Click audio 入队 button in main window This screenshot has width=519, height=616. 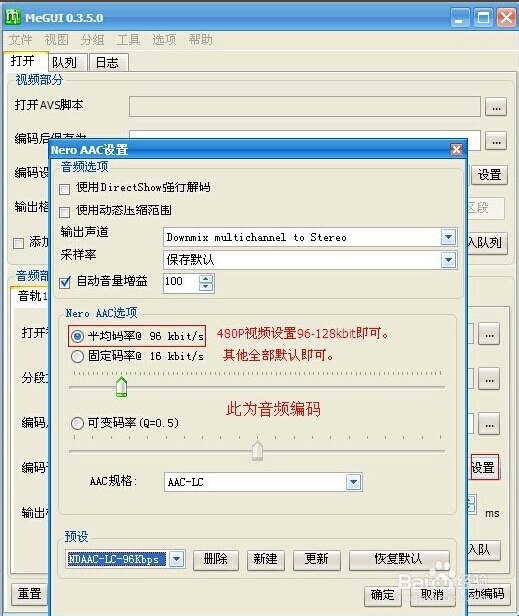point(483,550)
